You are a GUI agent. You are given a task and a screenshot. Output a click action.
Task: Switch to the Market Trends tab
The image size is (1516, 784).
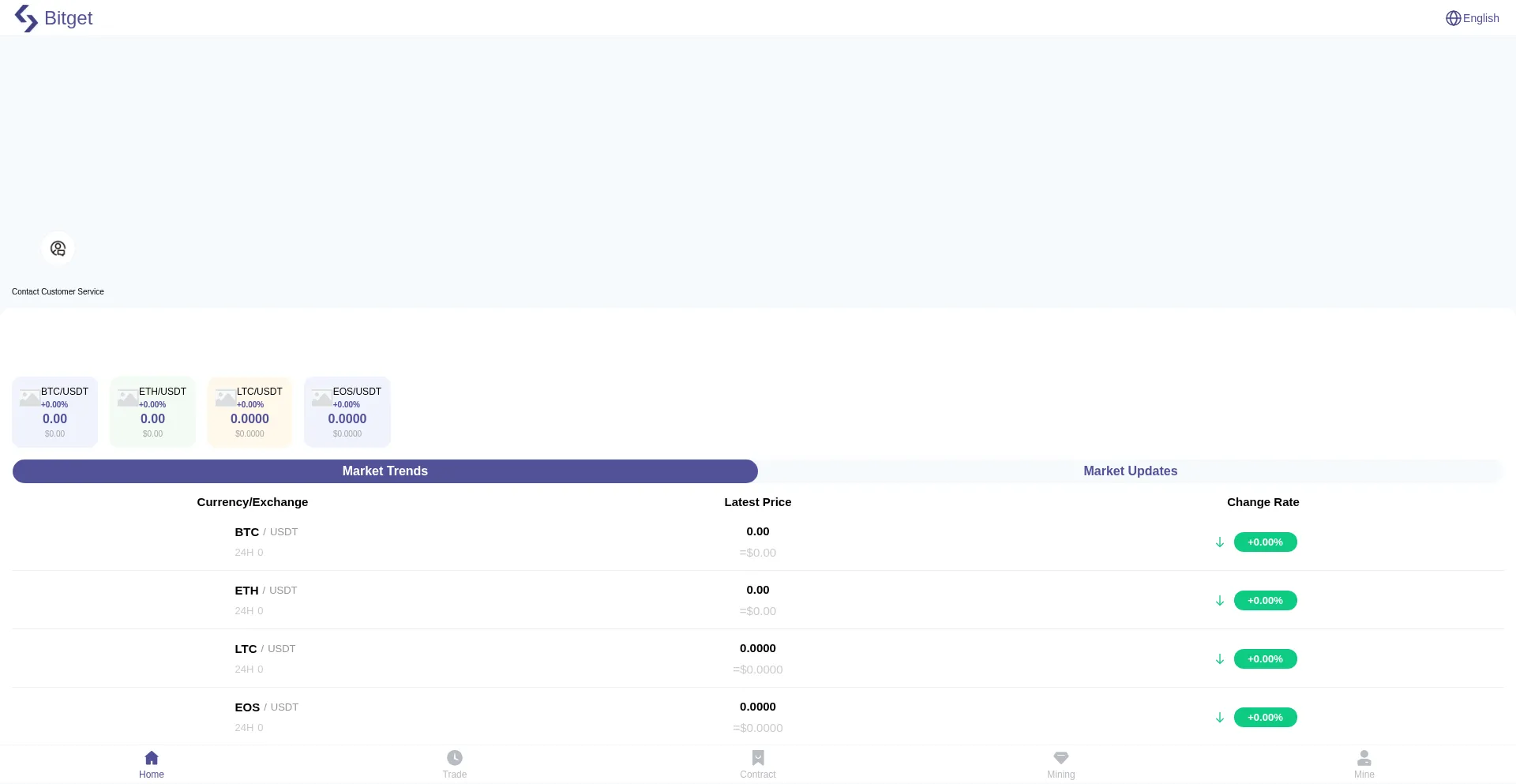point(385,471)
